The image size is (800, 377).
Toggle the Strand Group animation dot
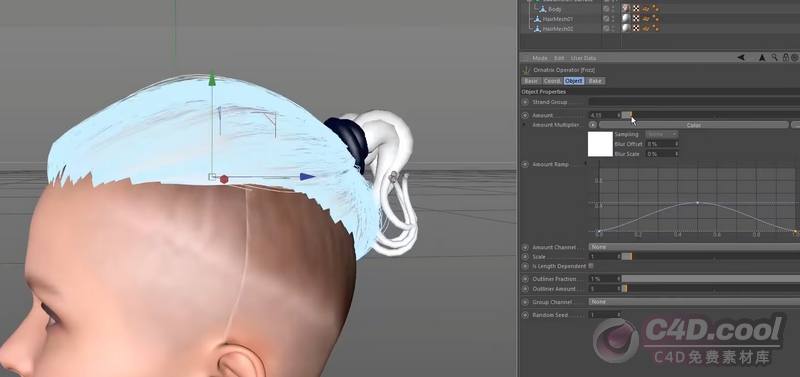click(526, 102)
